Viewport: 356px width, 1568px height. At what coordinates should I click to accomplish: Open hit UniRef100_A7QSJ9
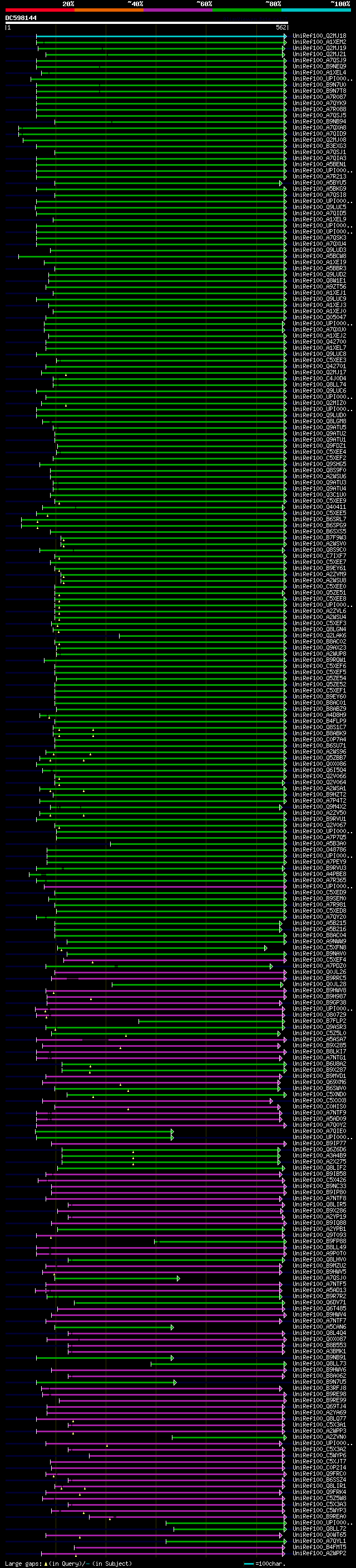[319, 60]
